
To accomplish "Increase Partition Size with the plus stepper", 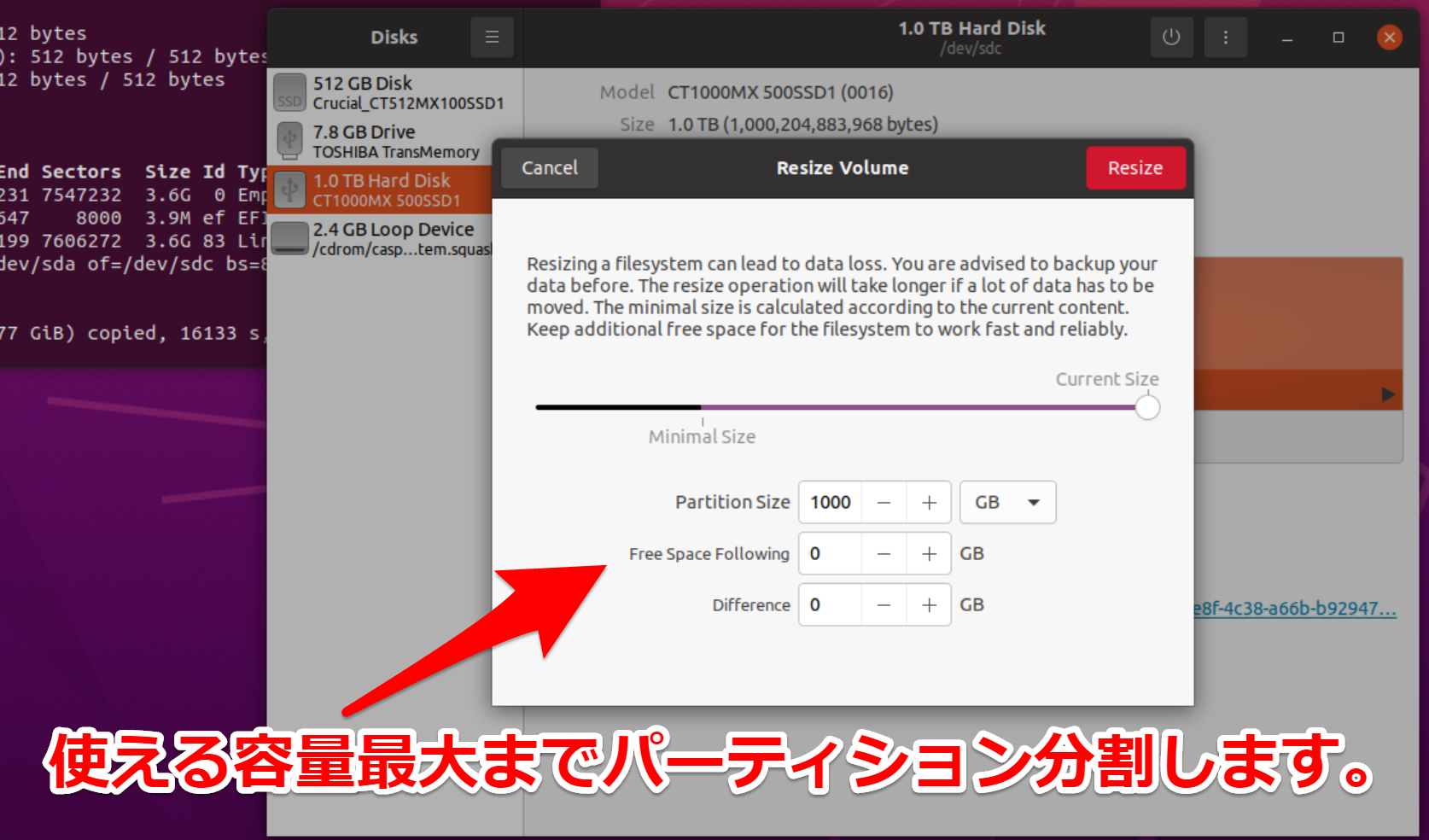I will click(929, 502).
